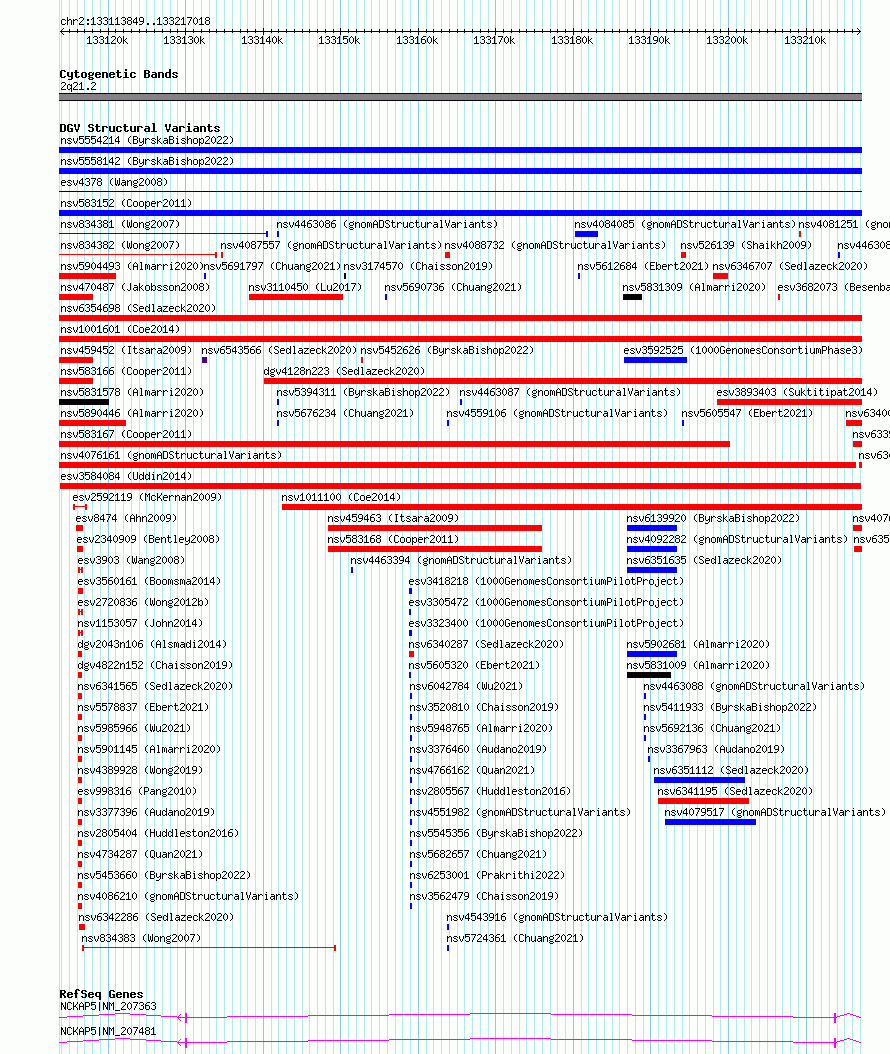Open variant dgv4128n223 (Sedlazeck2020)
Image resolution: width=890 pixels, height=1054 pixels.
tap(344, 371)
